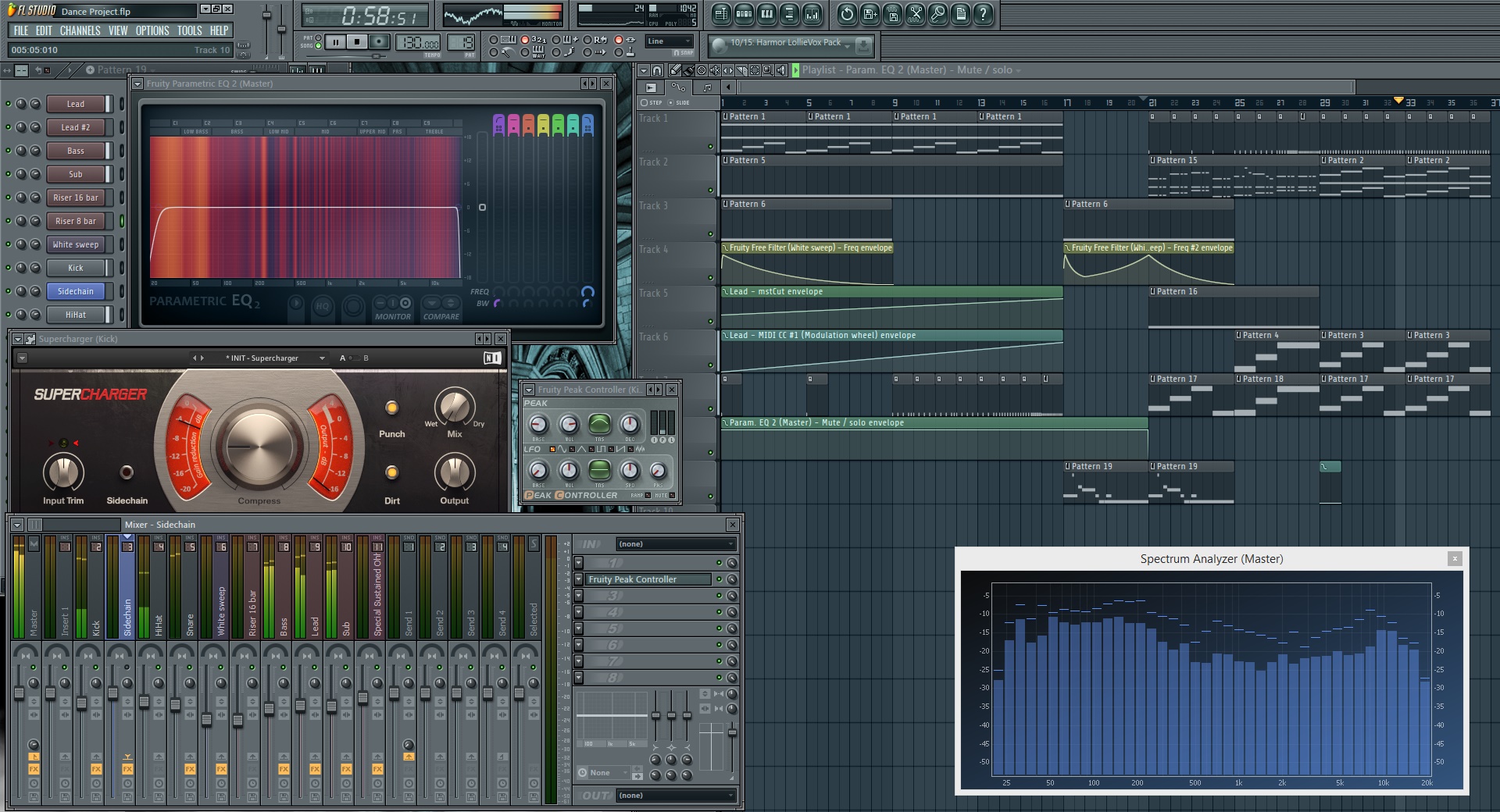Open the CHANNELS menu
The width and height of the screenshot is (1500, 812).
(80, 30)
